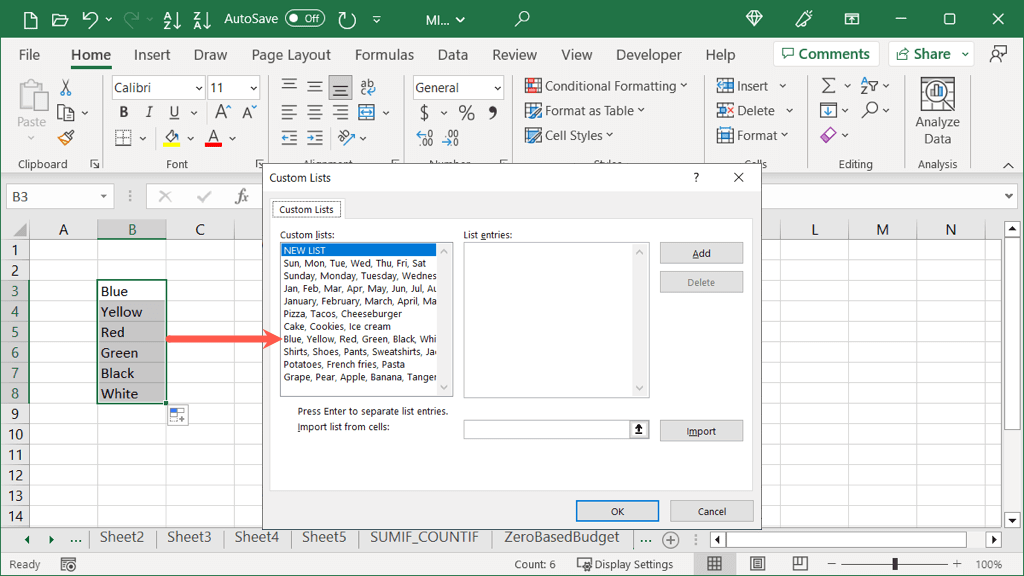The image size is (1024, 576).
Task: Select the Blue, Yellow, Red custom list entry
Action: [x=360, y=339]
